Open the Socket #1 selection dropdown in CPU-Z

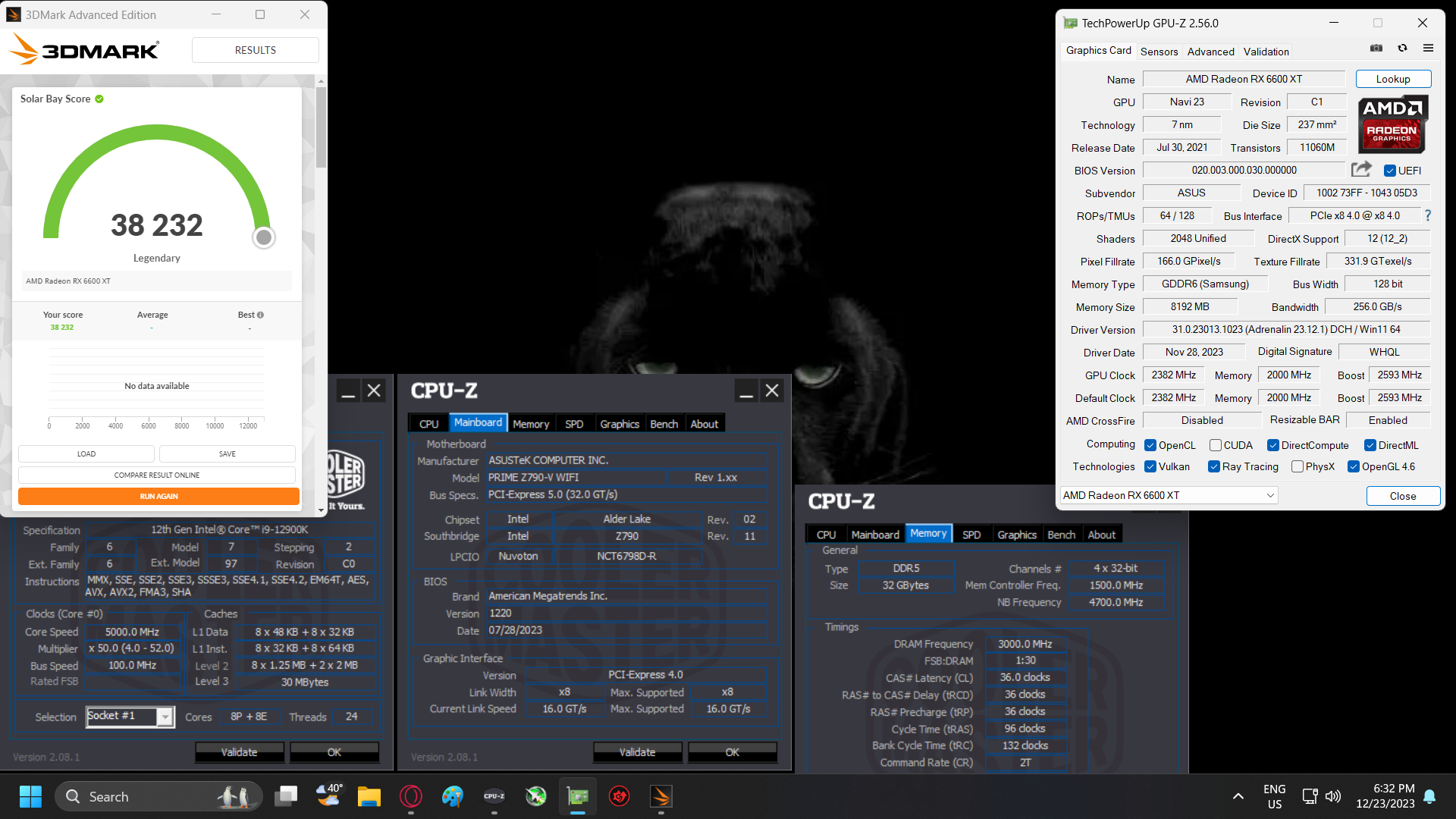130,717
